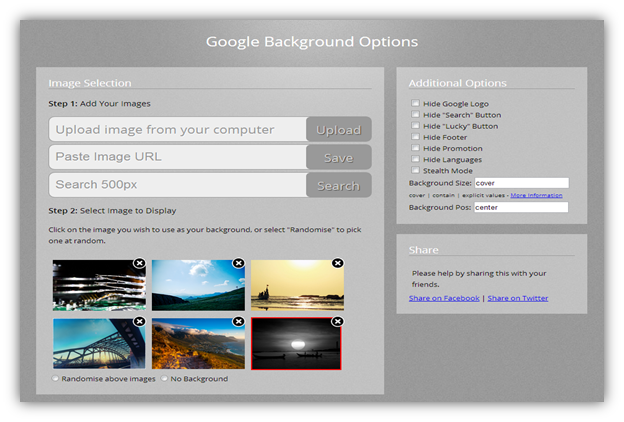Remove the blue sky hills thumbnail
Image resolution: width=624 pixels, height=422 pixels.
238,263
